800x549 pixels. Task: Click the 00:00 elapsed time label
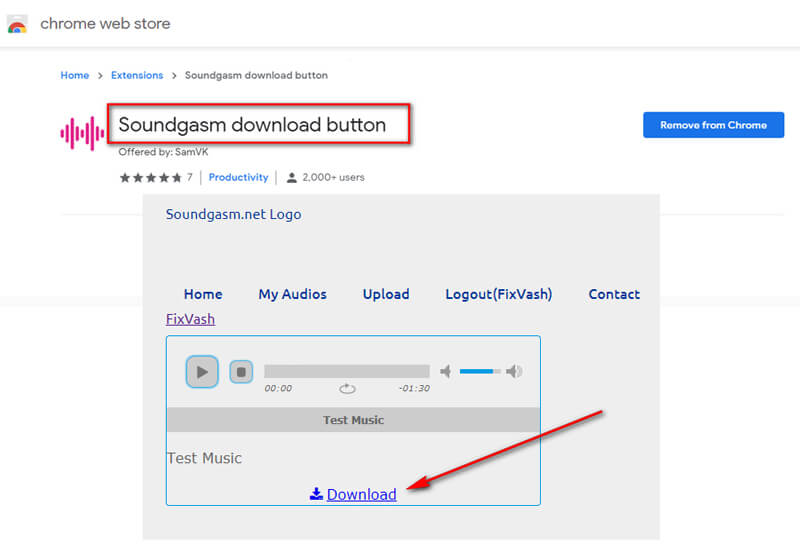(x=278, y=388)
